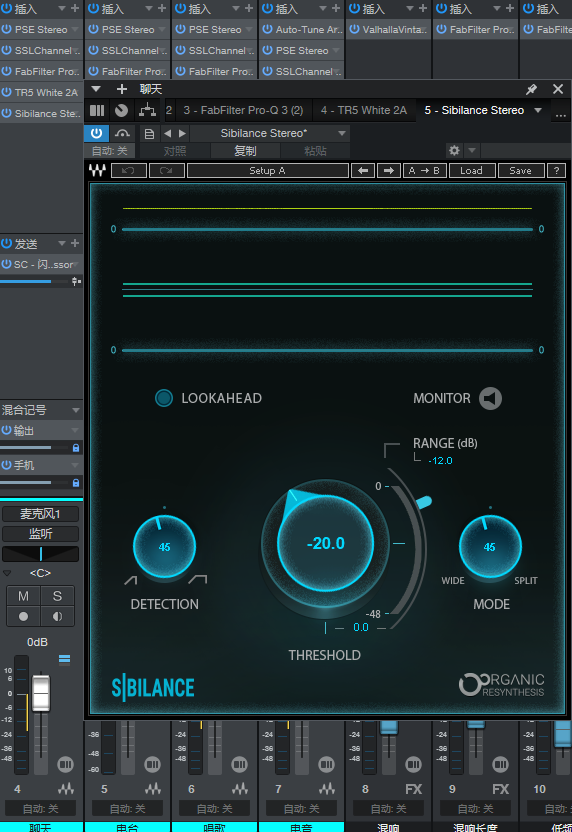Toggle the output lock icon
The height and width of the screenshot is (832, 572).
[x=76, y=448]
